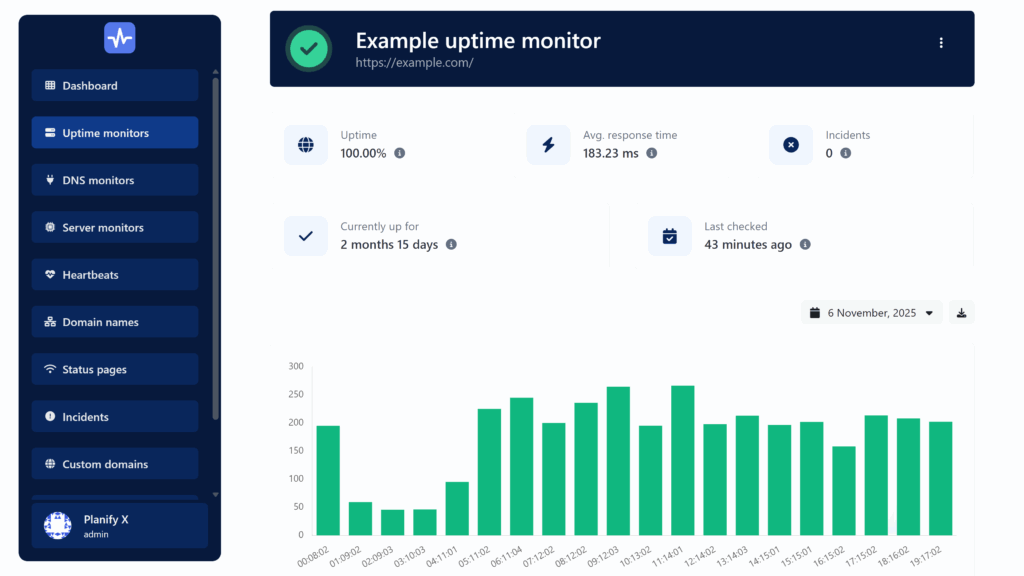This screenshot has width=1024, height=576.
Task: Open the Planify X admin account menu
Action: (120, 526)
